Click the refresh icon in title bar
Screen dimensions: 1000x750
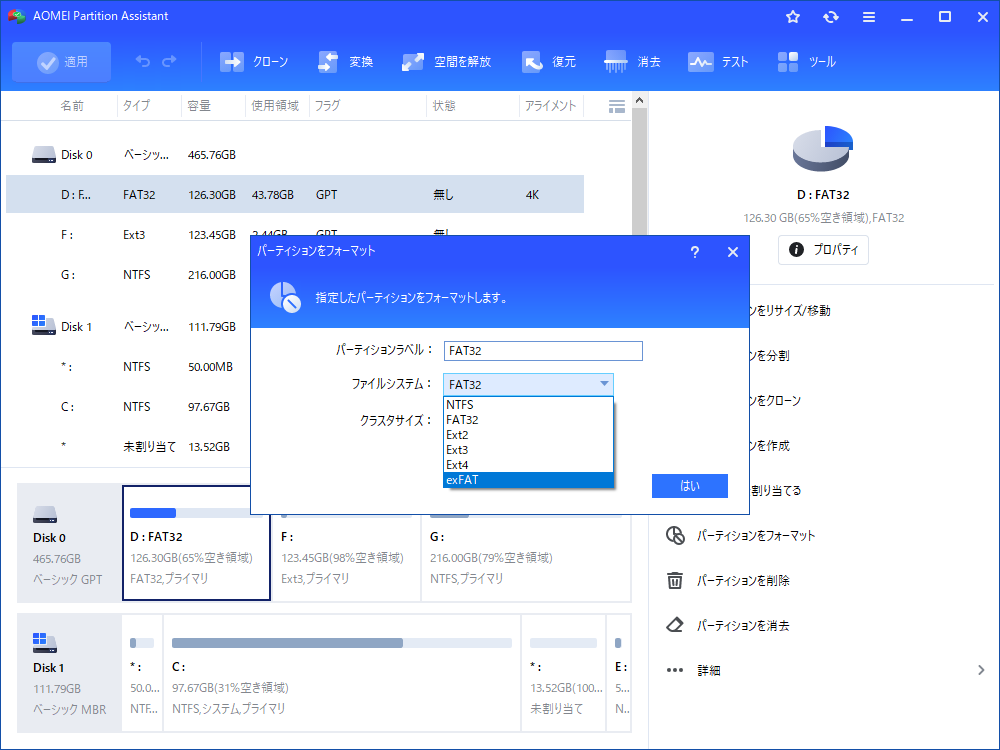(x=830, y=17)
